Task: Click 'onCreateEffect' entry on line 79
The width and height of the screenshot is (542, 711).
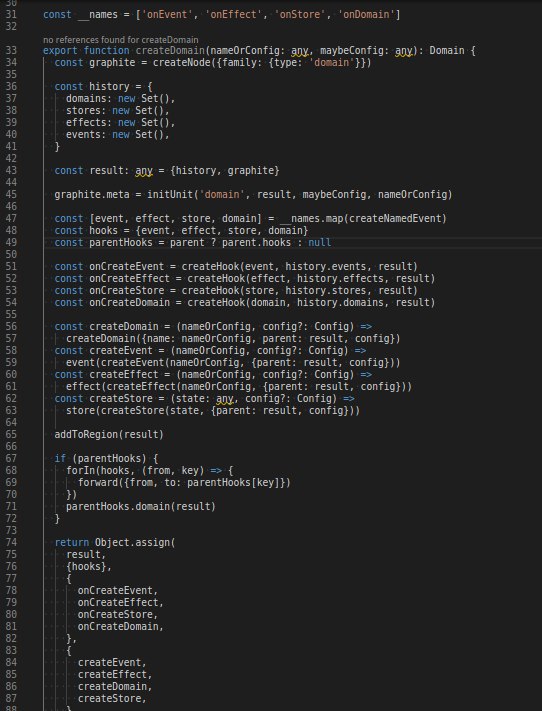Action: pos(118,602)
